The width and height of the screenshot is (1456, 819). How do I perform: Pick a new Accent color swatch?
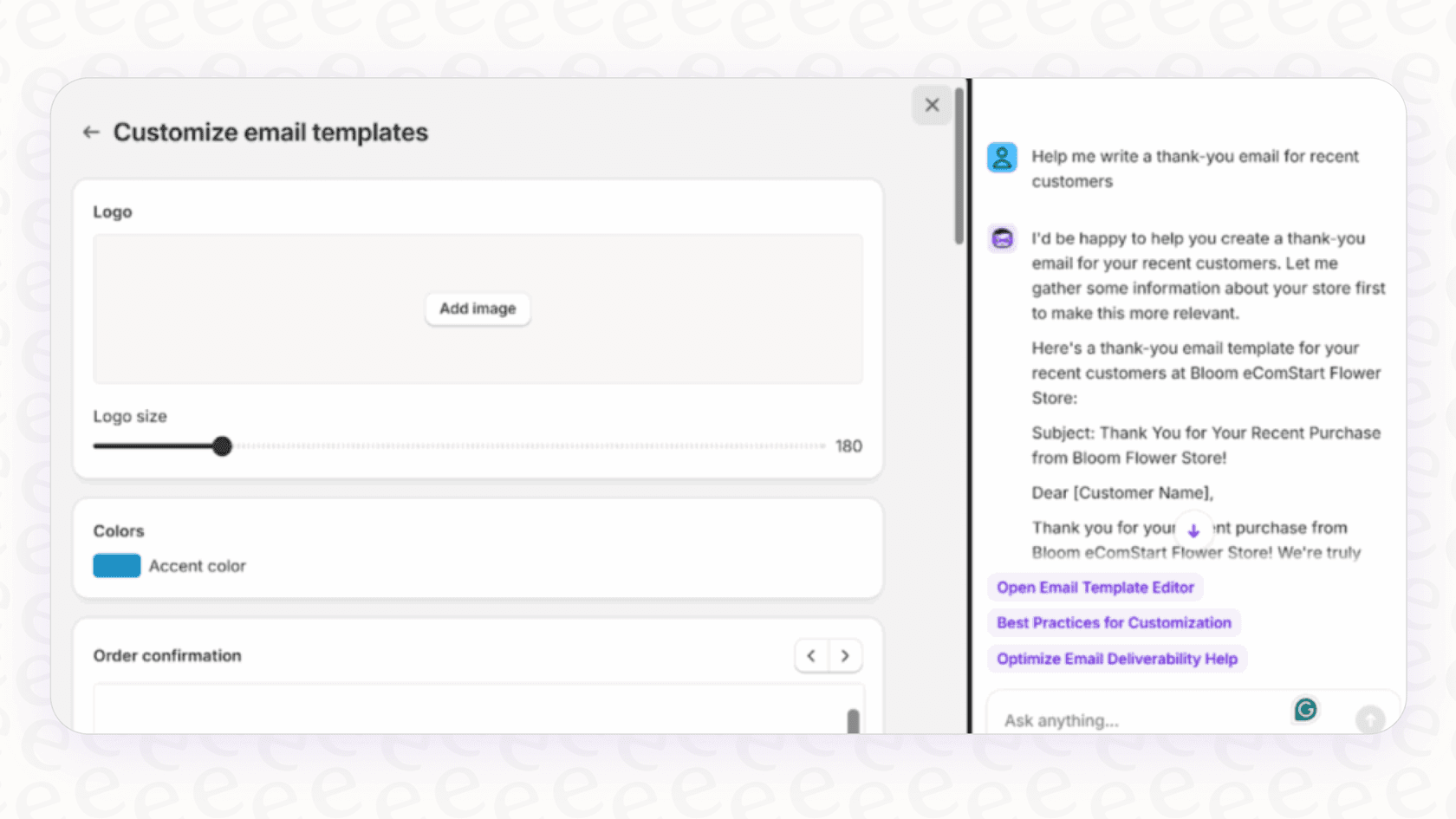116,565
